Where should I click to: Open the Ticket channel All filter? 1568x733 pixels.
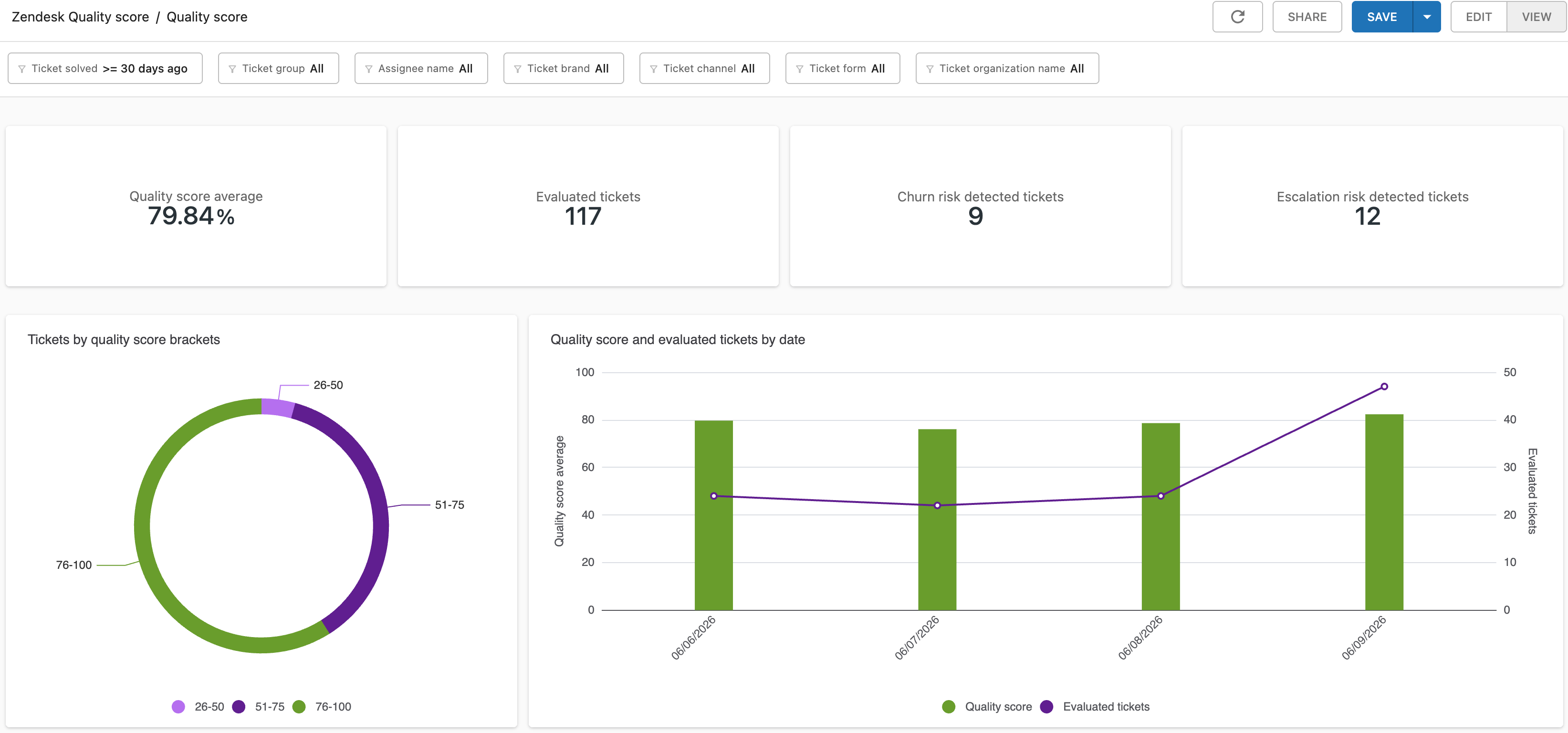click(704, 68)
